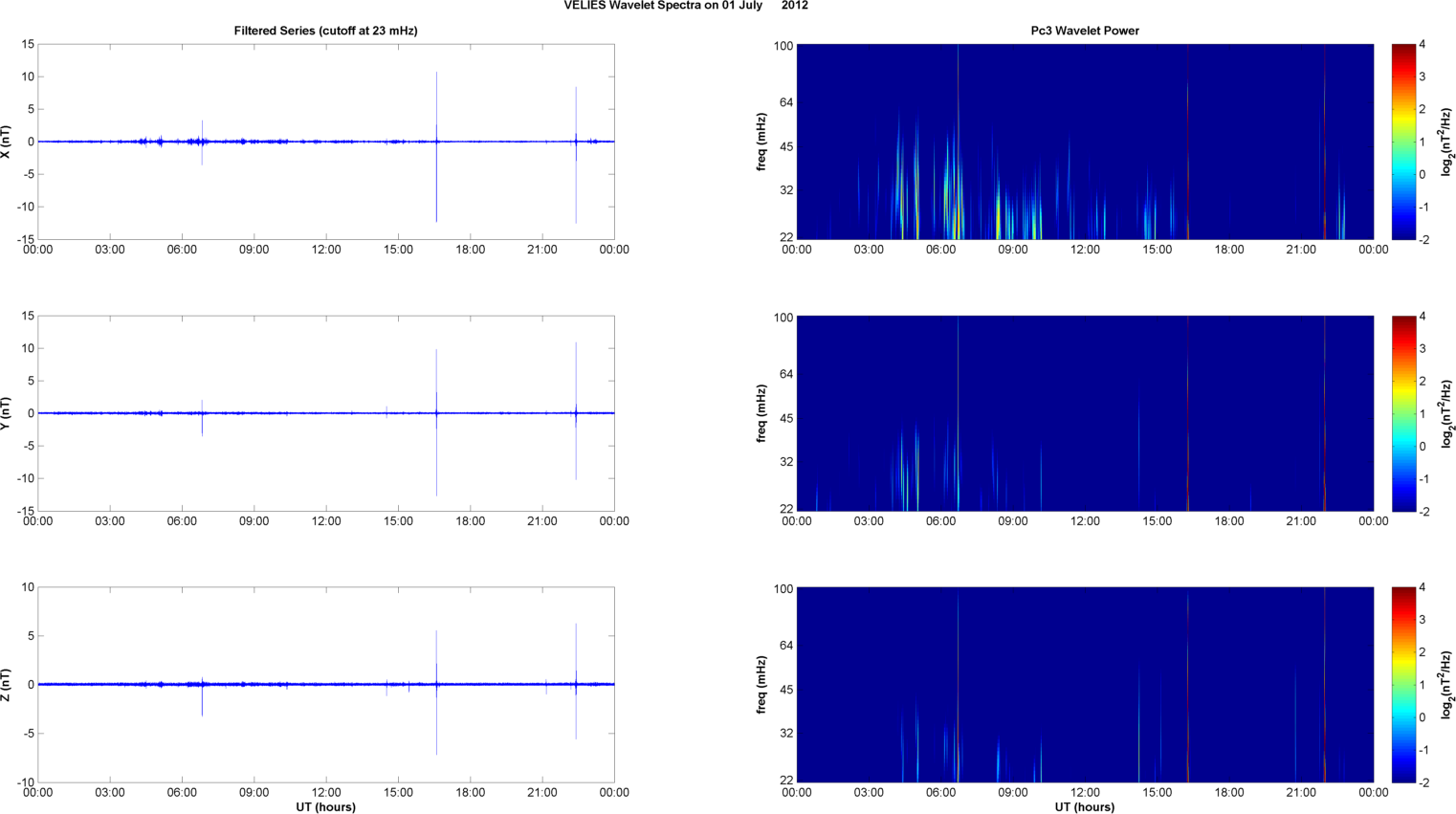
Task: Click the Y series spike near 22:30
Action: pyautogui.click(x=576, y=411)
